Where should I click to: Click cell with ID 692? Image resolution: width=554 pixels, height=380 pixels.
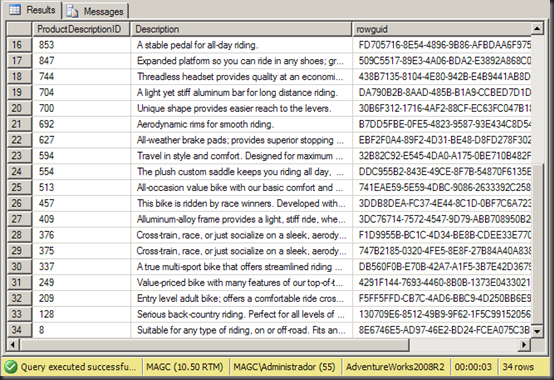click(x=81, y=124)
